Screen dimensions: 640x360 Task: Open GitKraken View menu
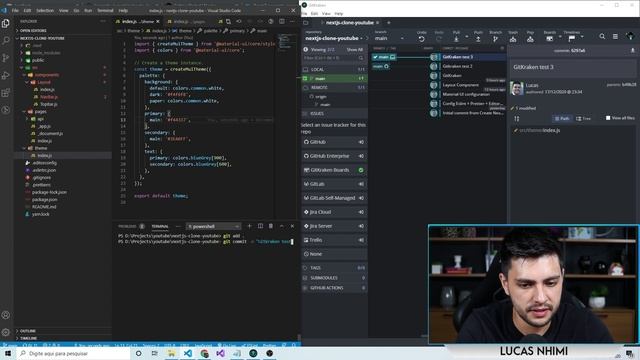(326, 13)
